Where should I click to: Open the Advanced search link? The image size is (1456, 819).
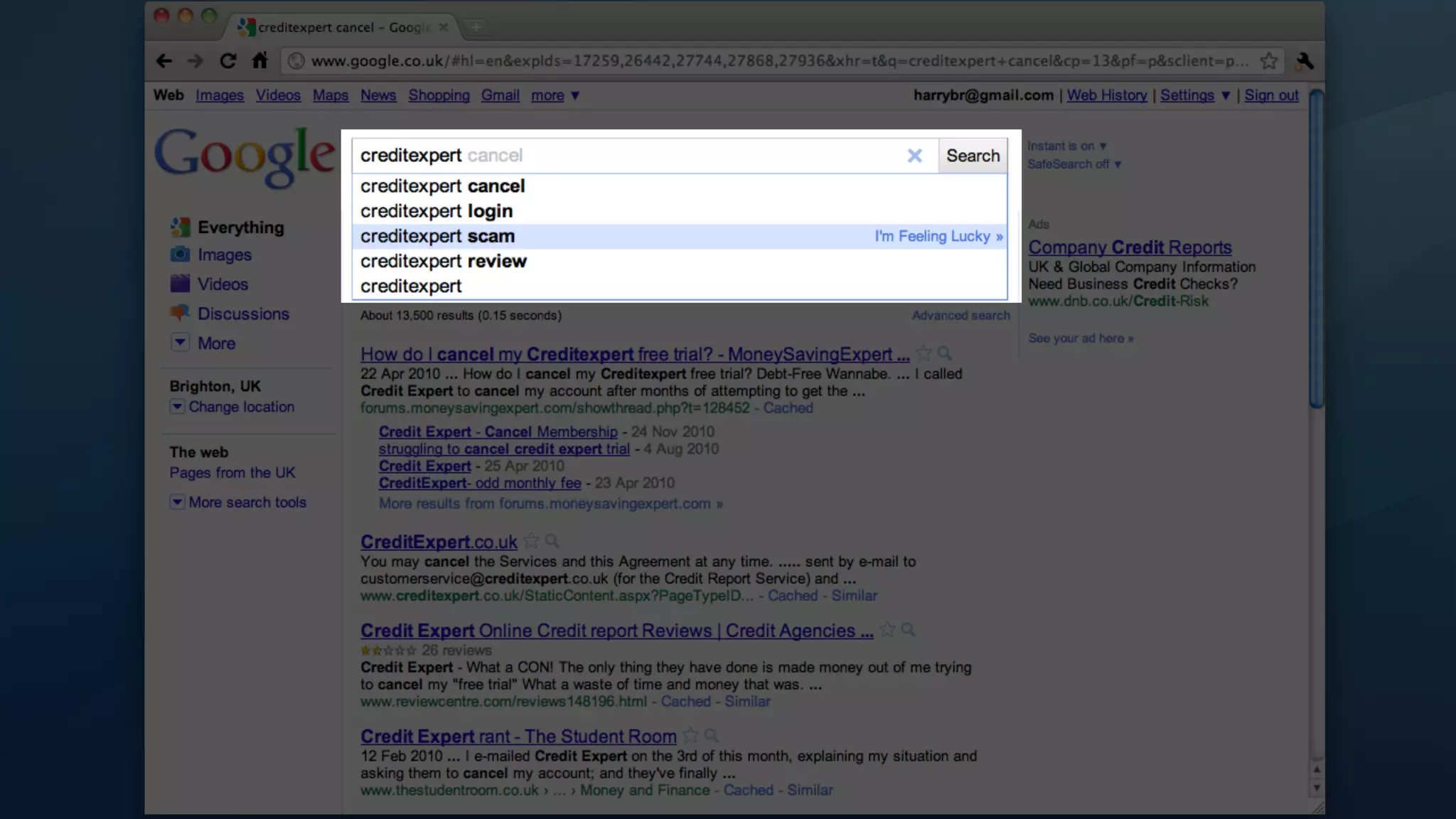click(960, 315)
